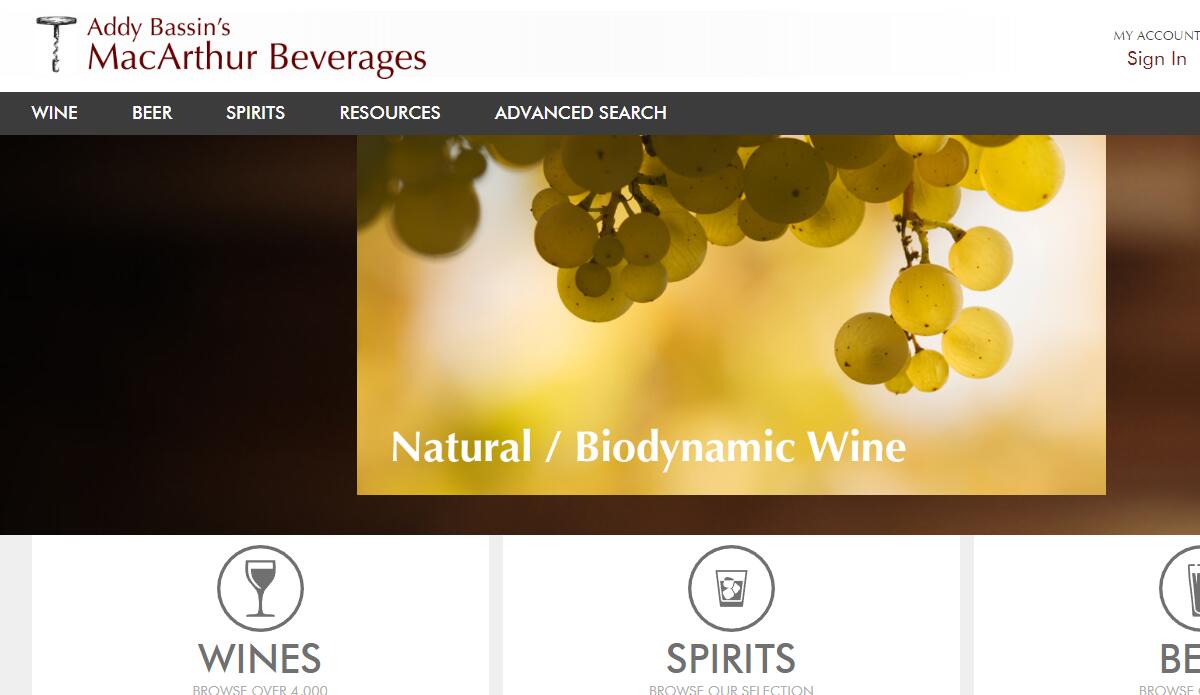Click the Addy Bassin's title text
Screen dimensions: 1200x695
(x=159, y=27)
